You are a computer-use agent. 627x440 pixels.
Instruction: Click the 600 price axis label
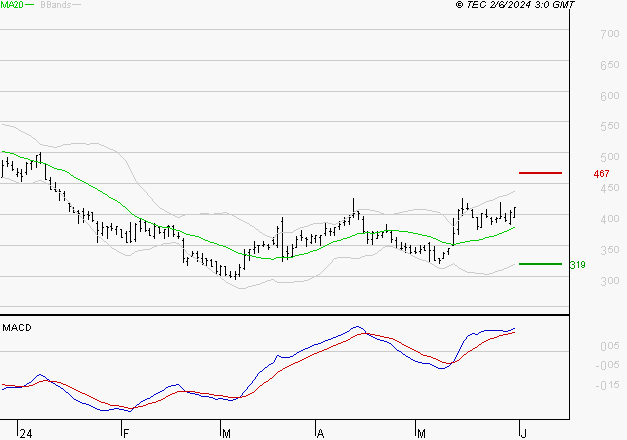[610, 96]
